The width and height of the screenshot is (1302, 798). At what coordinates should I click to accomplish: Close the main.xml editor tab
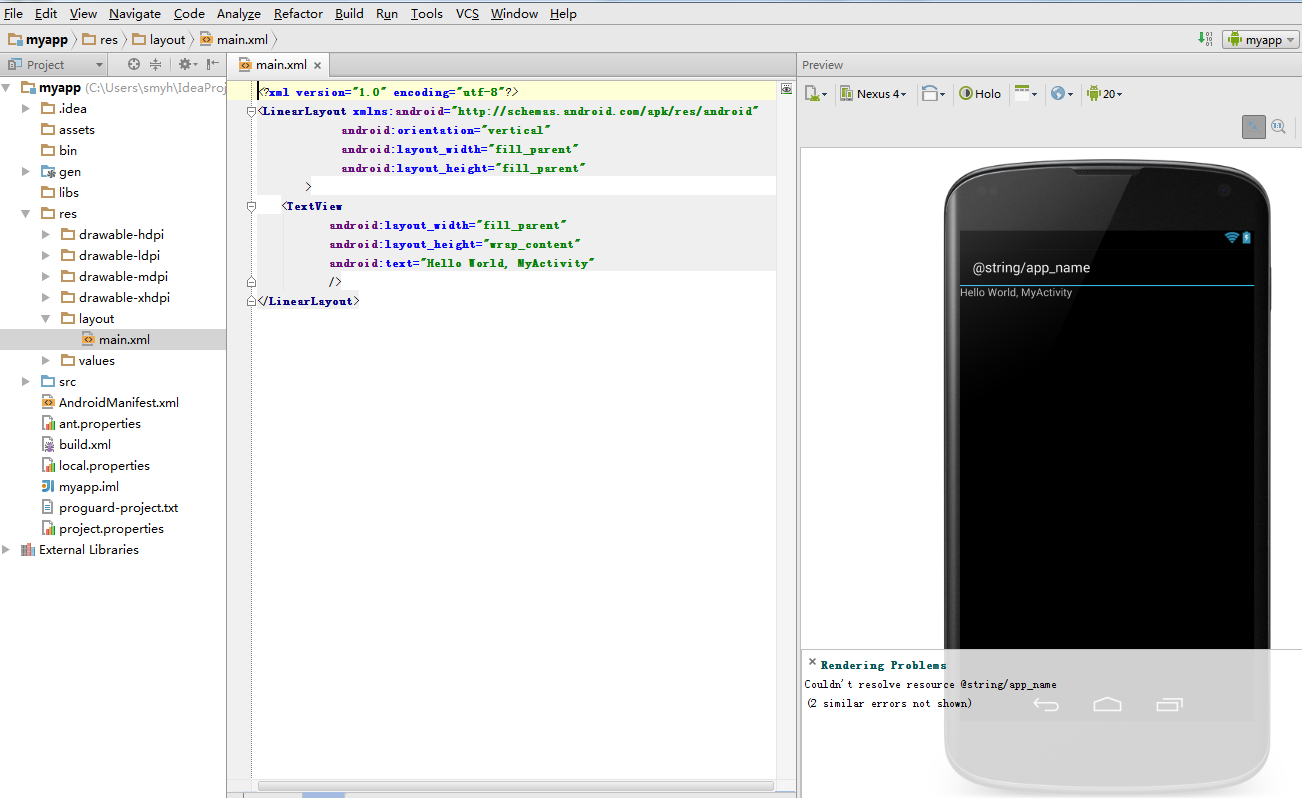[x=318, y=66]
